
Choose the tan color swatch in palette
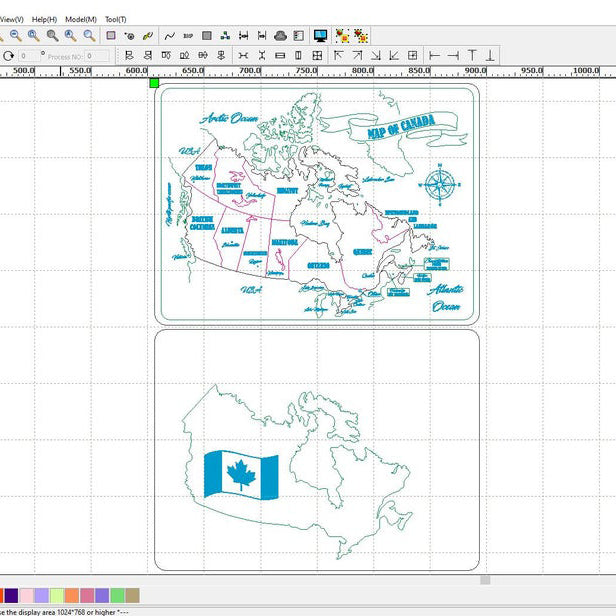[x=132, y=596]
